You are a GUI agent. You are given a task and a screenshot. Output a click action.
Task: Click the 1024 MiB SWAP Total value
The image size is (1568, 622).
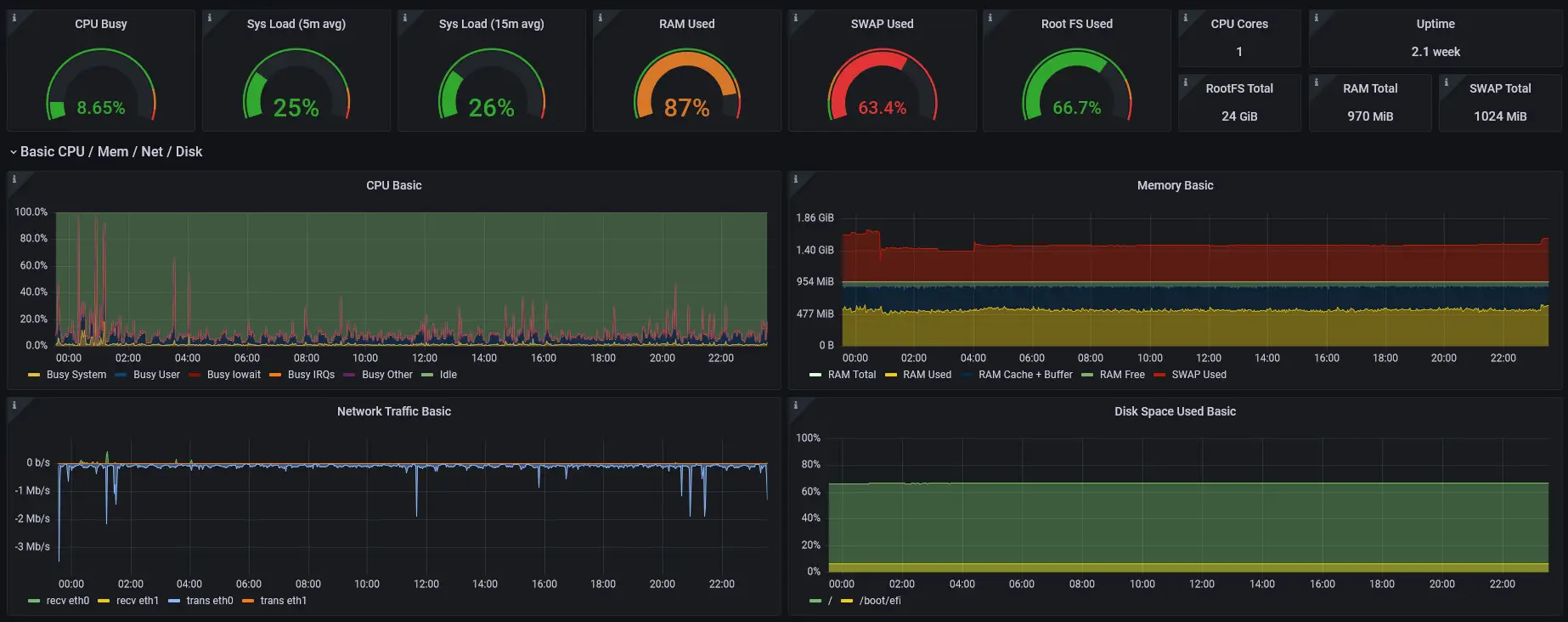point(1500,116)
